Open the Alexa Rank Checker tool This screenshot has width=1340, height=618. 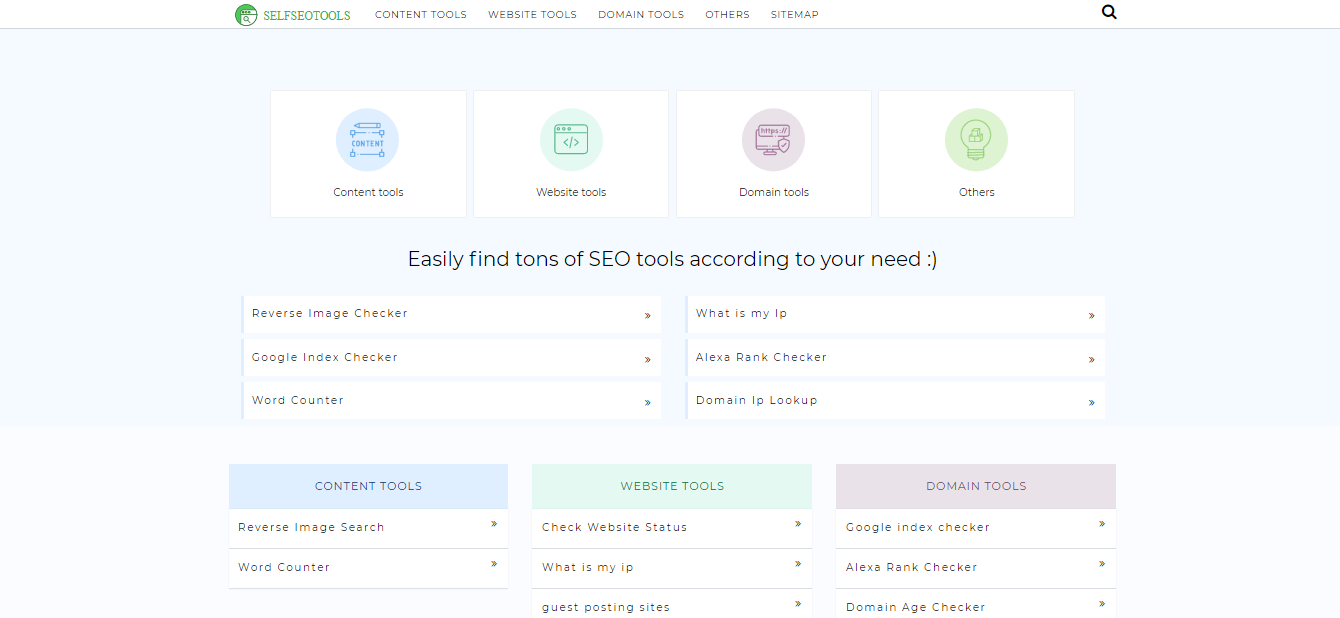coord(762,357)
